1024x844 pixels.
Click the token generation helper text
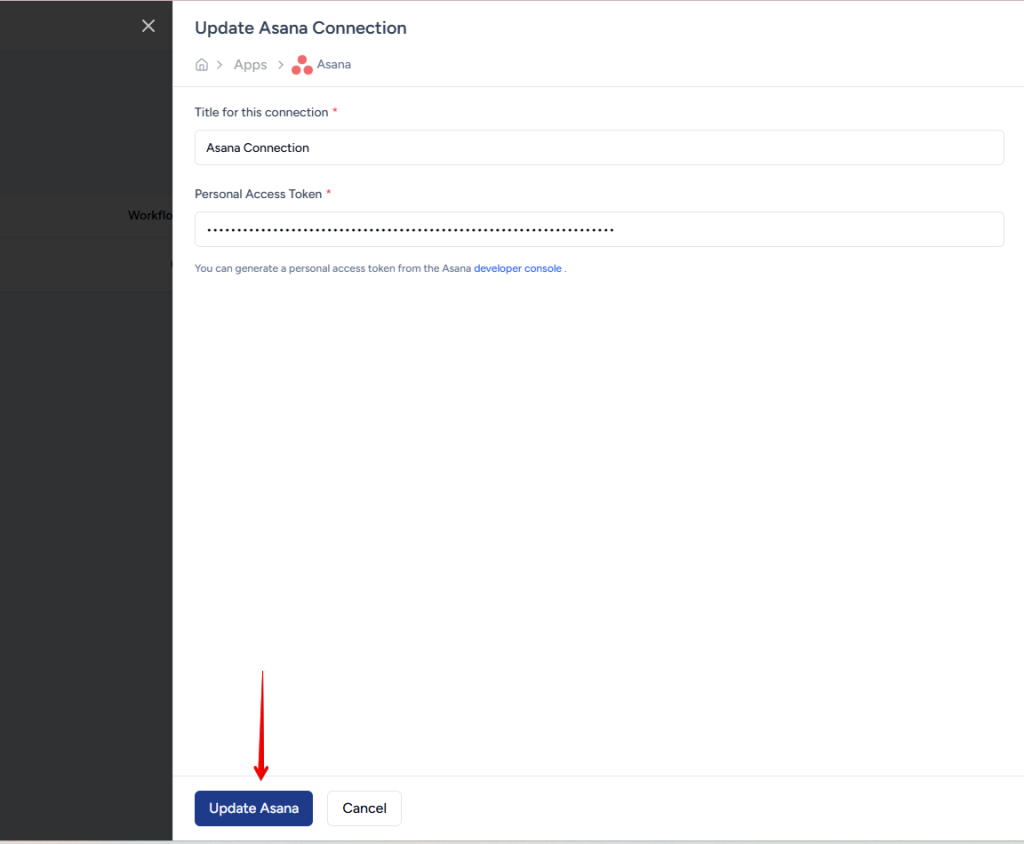click(x=332, y=269)
